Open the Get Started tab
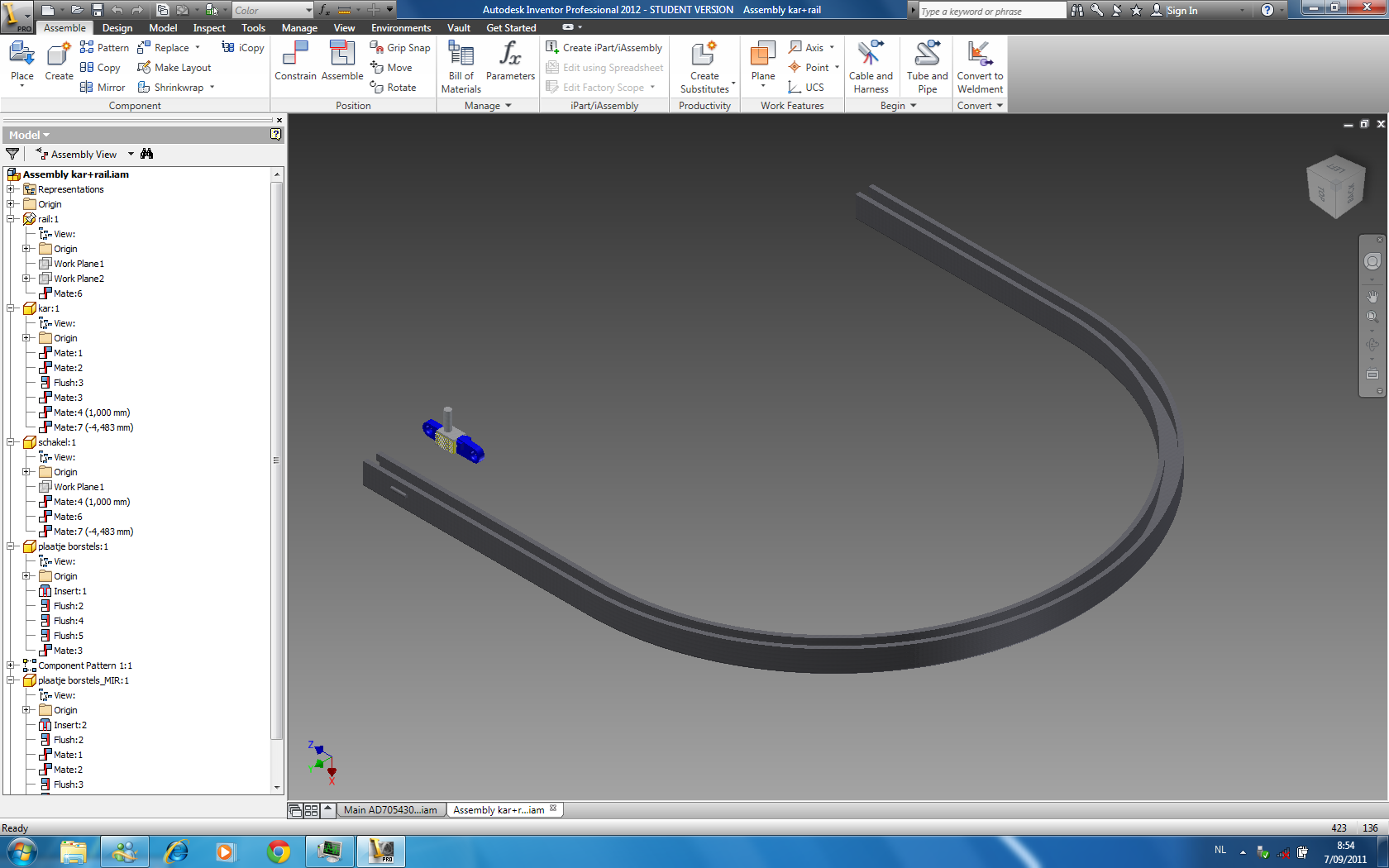1389x868 pixels. [511, 28]
